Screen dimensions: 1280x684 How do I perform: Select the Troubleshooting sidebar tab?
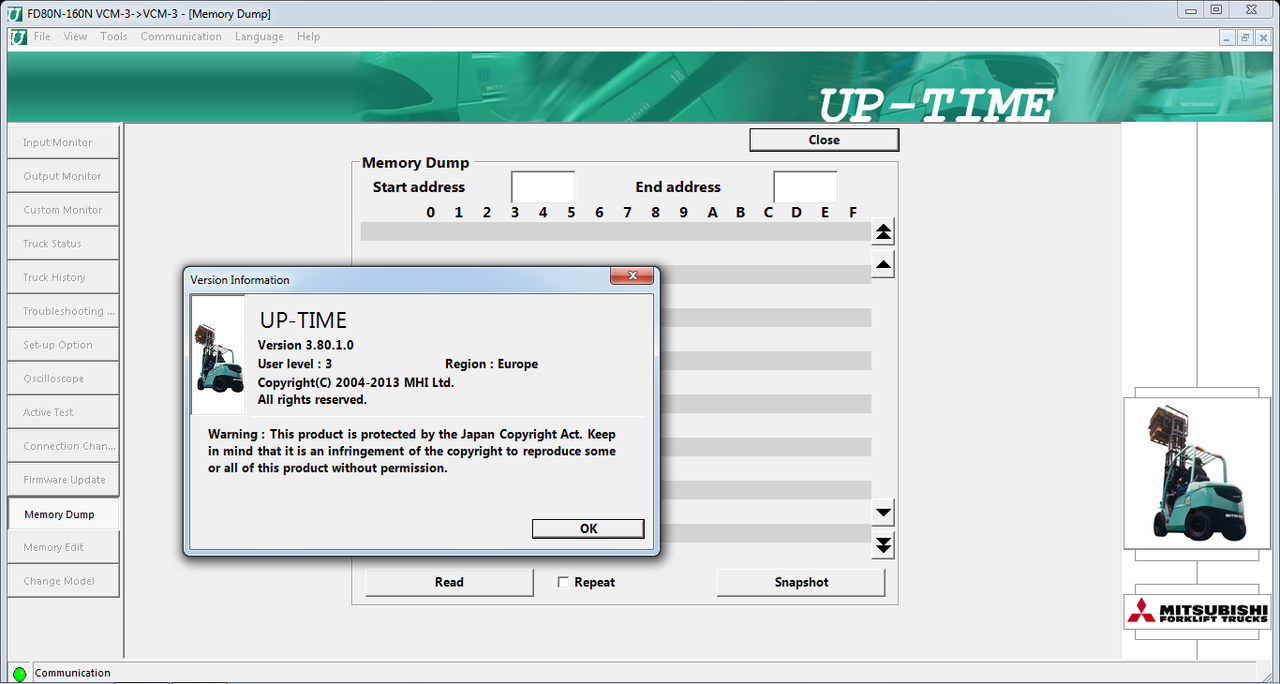(x=63, y=311)
